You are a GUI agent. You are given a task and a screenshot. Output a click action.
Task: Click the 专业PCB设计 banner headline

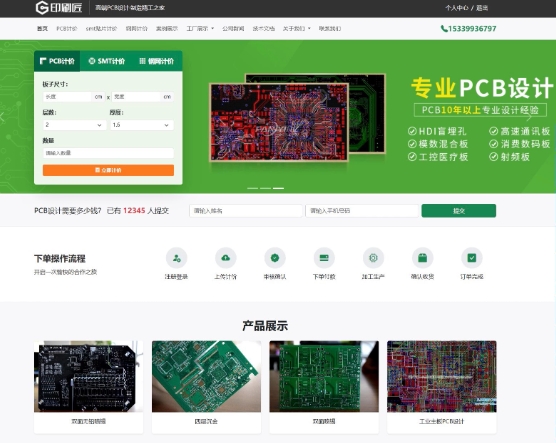482,88
